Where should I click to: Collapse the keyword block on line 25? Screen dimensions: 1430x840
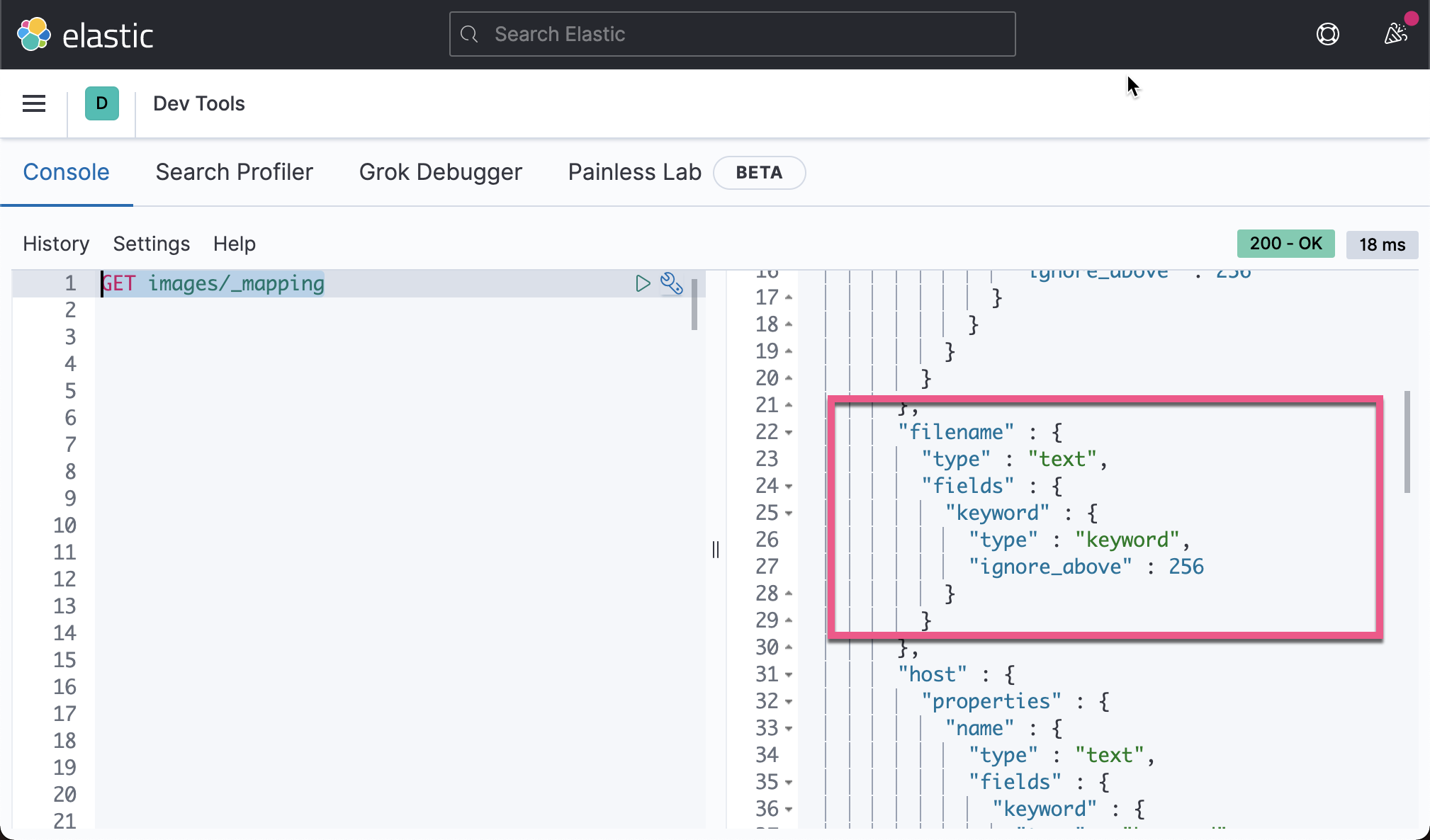click(789, 513)
